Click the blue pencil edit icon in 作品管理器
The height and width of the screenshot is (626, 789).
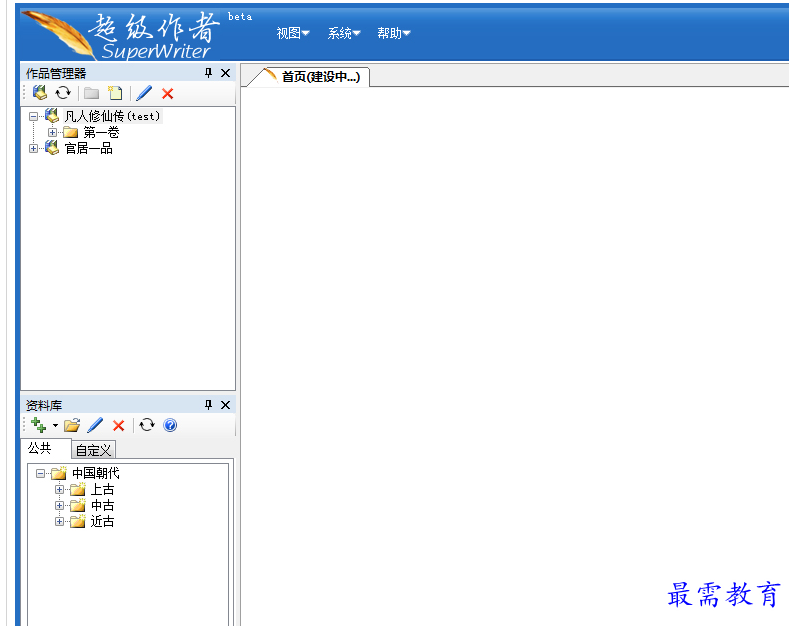click(144, 93)
